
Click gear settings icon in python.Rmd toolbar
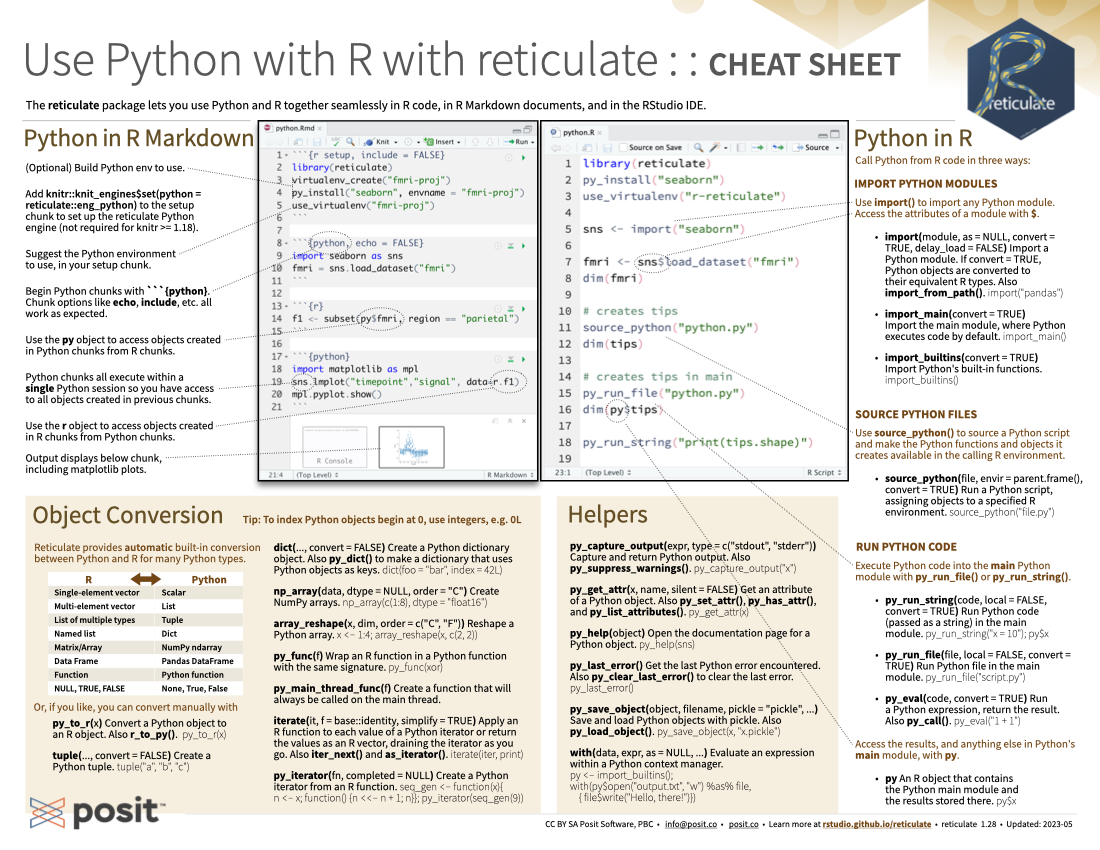tap(408, 142)
